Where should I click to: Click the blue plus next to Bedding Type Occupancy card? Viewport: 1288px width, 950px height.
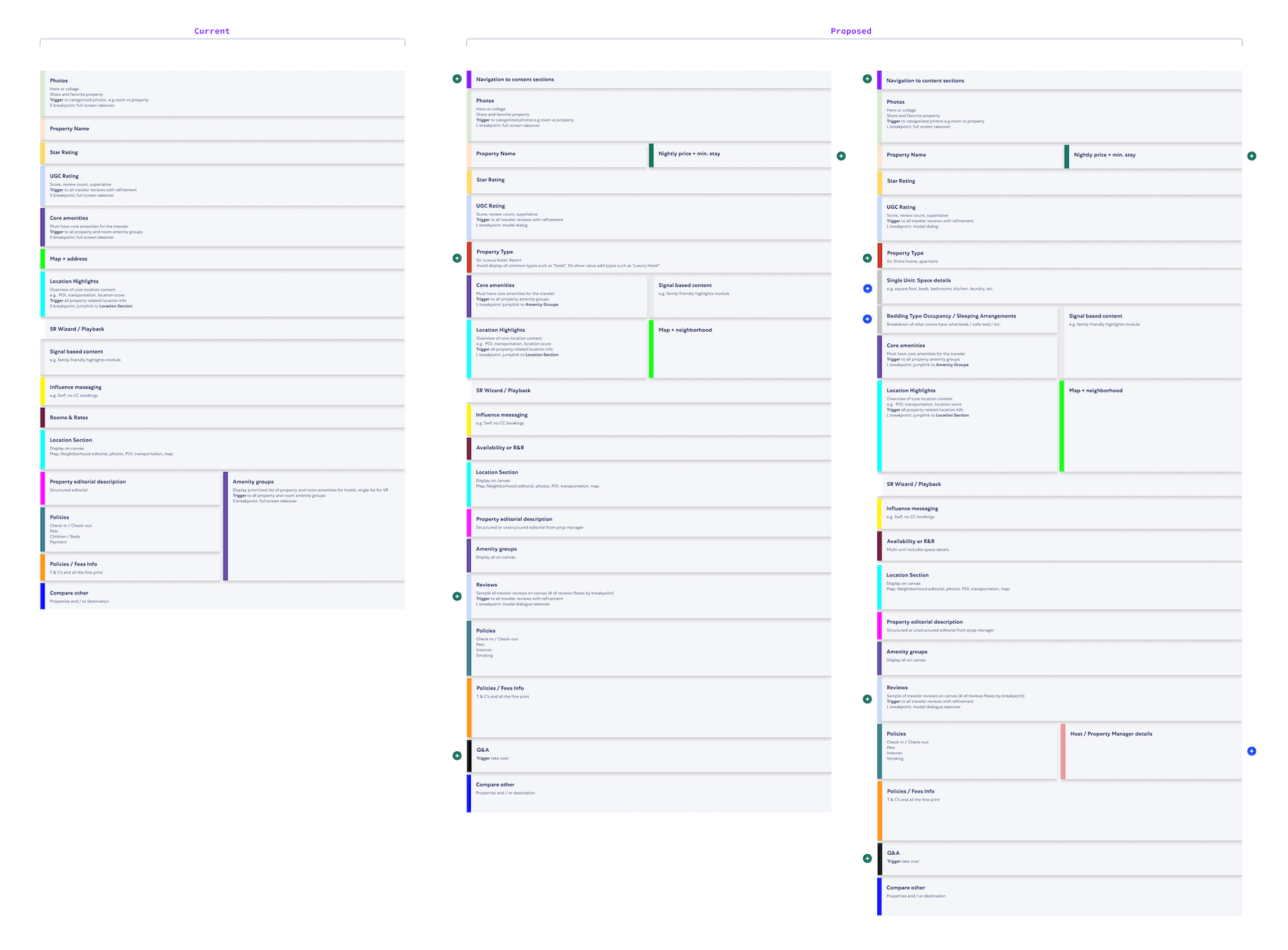coord(867,319)
